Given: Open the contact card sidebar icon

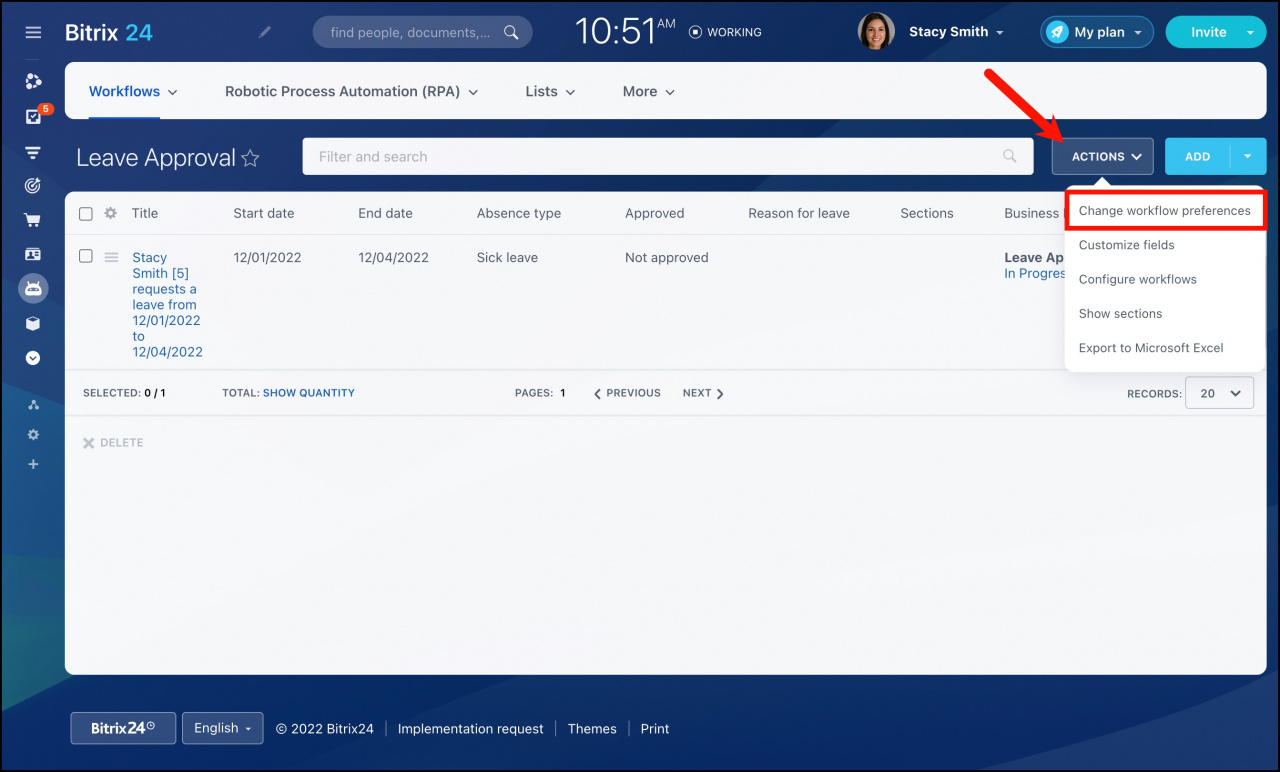Looking at the screenshot, I should tap(33, 255).
